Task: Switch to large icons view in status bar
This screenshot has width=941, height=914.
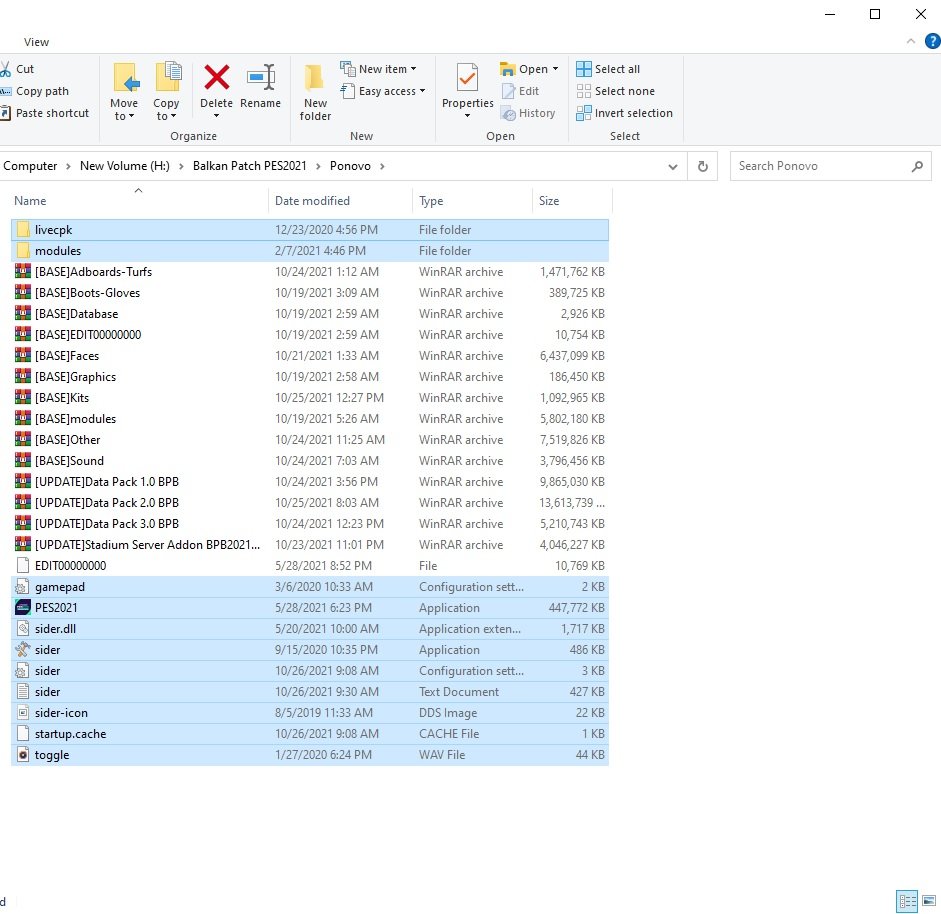Action: point(929,901)
